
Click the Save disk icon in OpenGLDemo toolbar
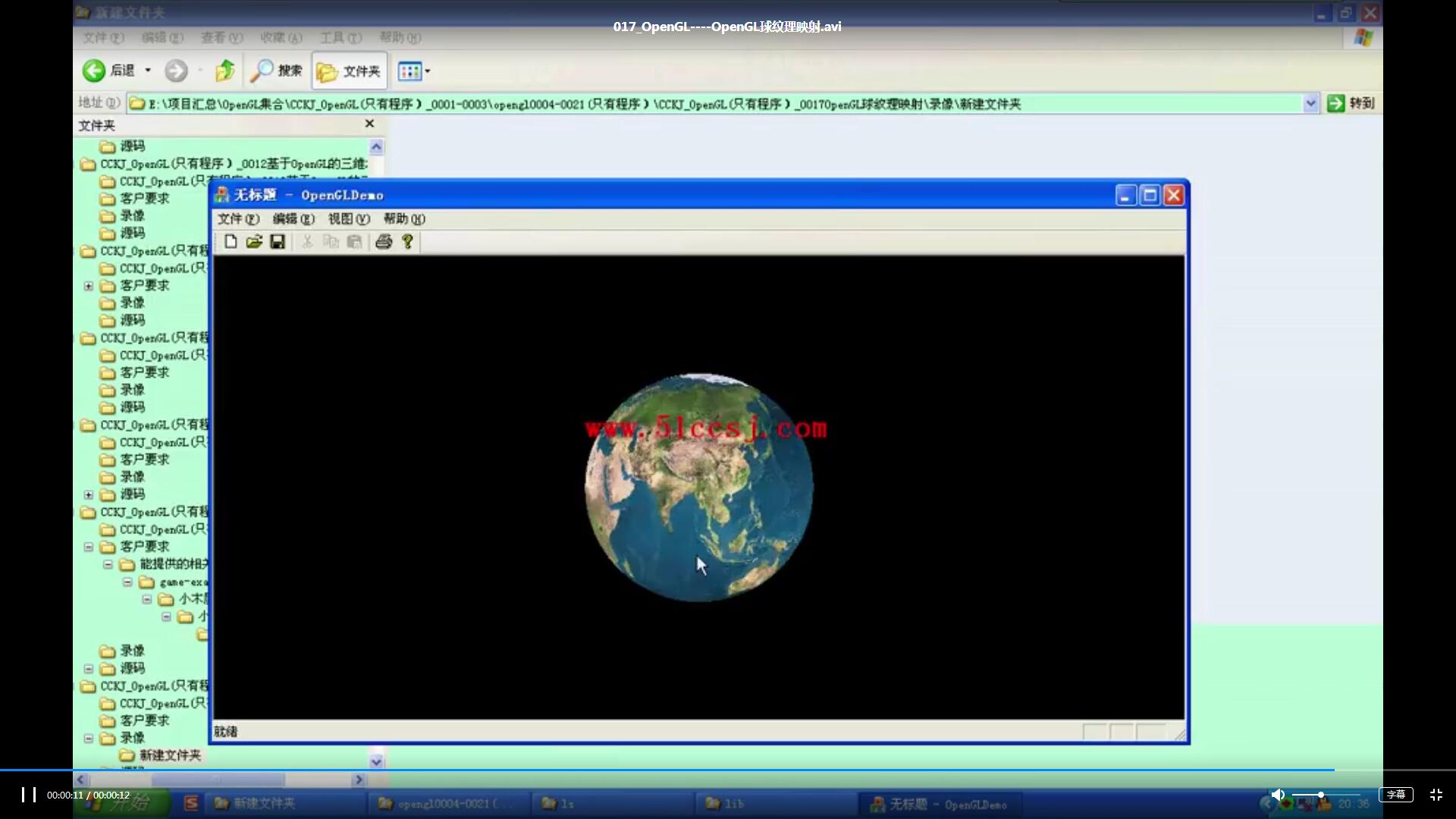[278, 242]
